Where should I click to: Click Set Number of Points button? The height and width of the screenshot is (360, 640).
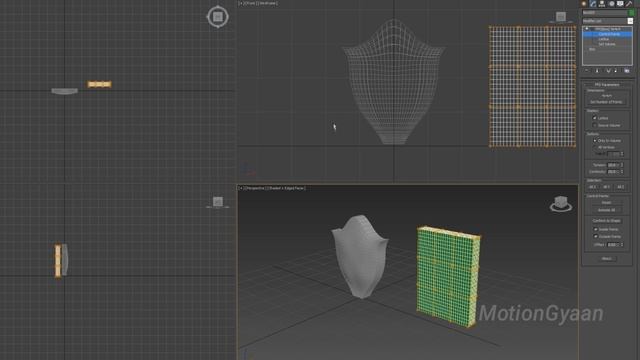click(x=607, y=102)
